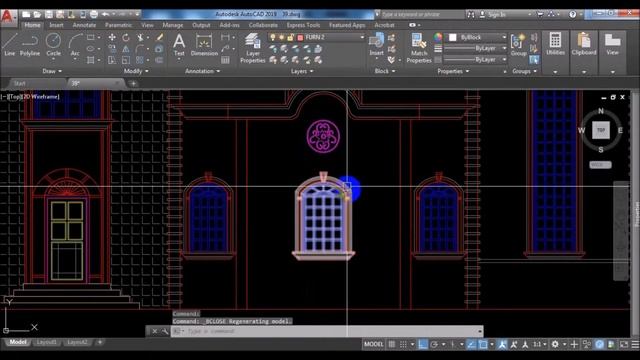Expand the Draw panel dropdown
Viewport: 640px width, 360px height.
click(52, 71)
